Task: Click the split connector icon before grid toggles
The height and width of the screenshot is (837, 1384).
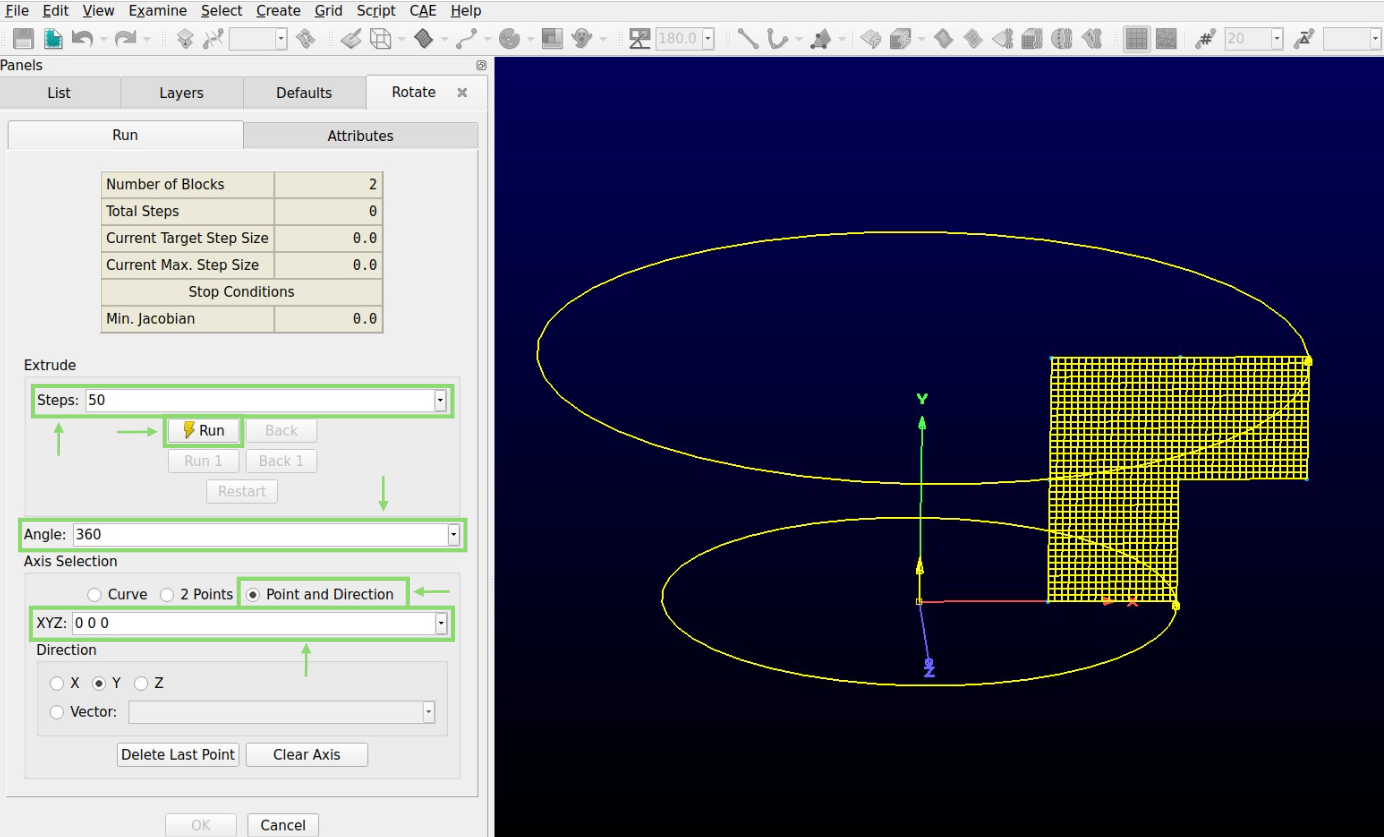Action: pyautogui.click(x=1092, y=39)
